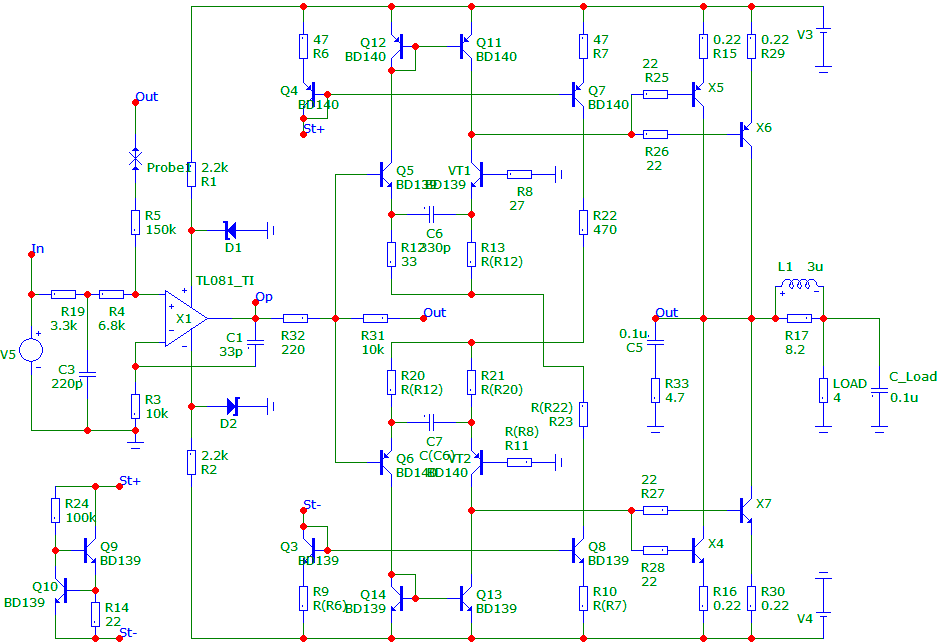This screenshot has width=940, height=644.
Task: Click transistor Q7 BD140 symbol
Action: [x=578, y=94]
